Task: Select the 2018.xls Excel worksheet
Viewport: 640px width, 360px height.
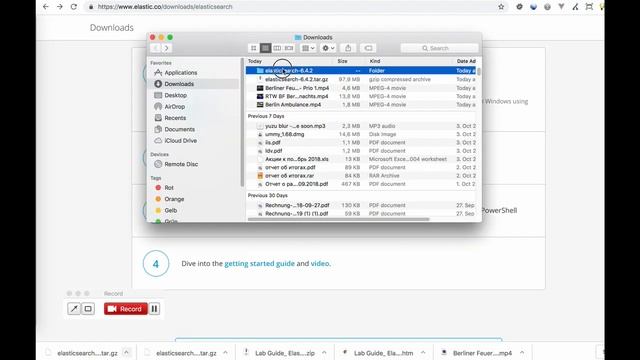Action: [x=361, y=159]
